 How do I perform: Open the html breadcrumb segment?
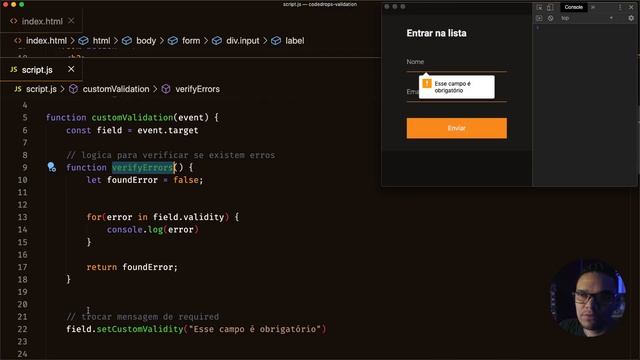101,41
